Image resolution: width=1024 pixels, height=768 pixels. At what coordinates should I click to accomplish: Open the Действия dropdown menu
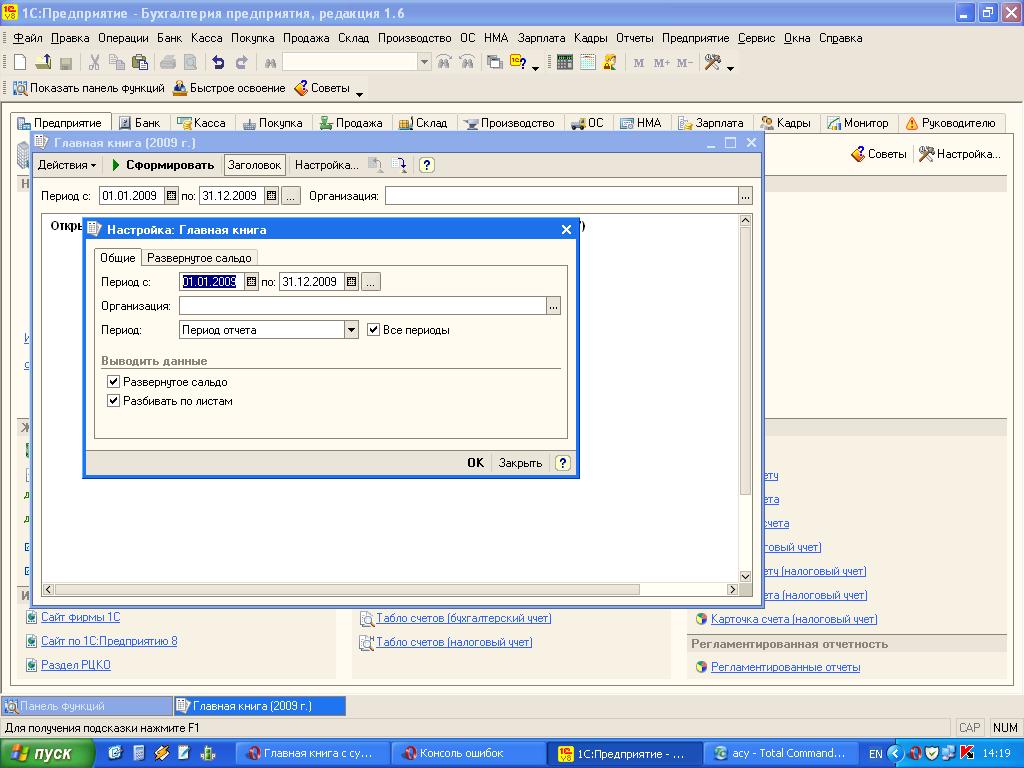point(67,165)
